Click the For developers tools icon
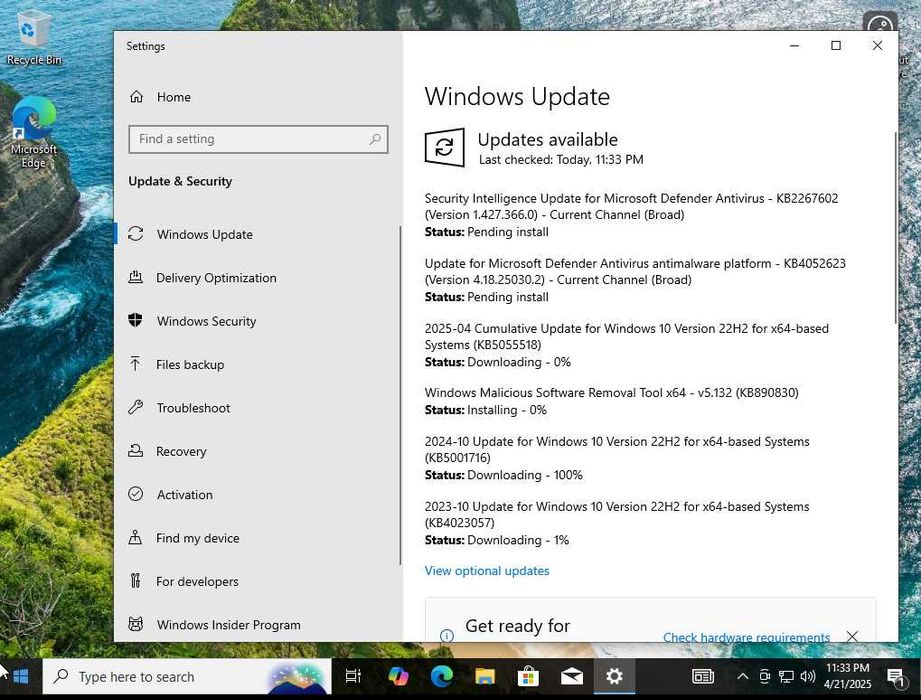 tap(136, 581)
